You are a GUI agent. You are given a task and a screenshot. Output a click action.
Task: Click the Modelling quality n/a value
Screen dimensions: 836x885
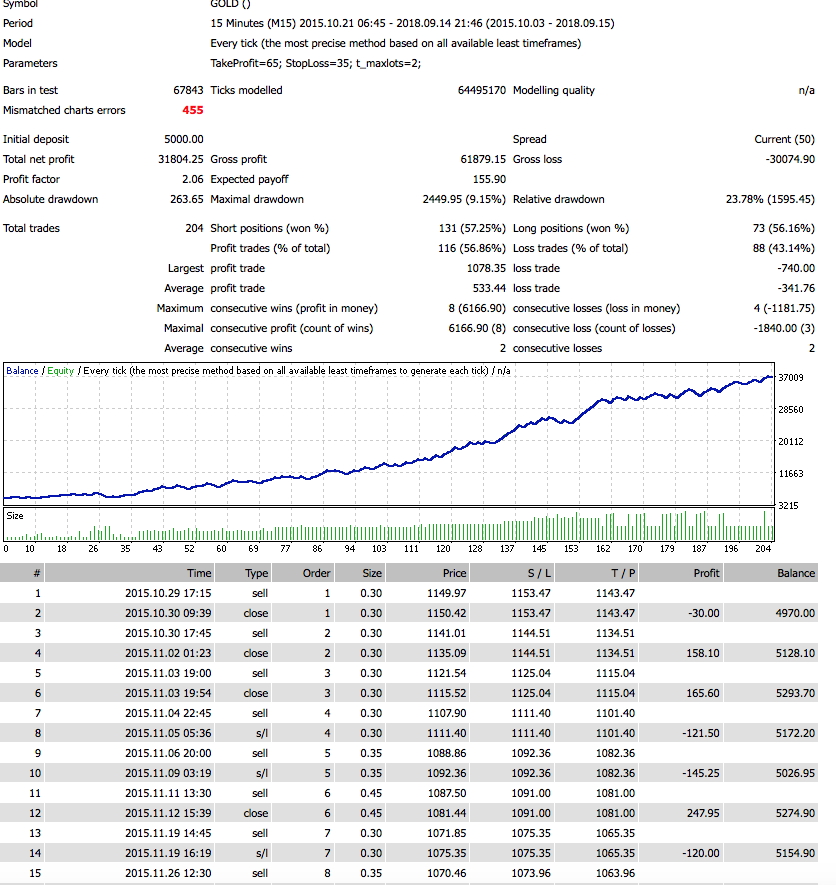807,90
